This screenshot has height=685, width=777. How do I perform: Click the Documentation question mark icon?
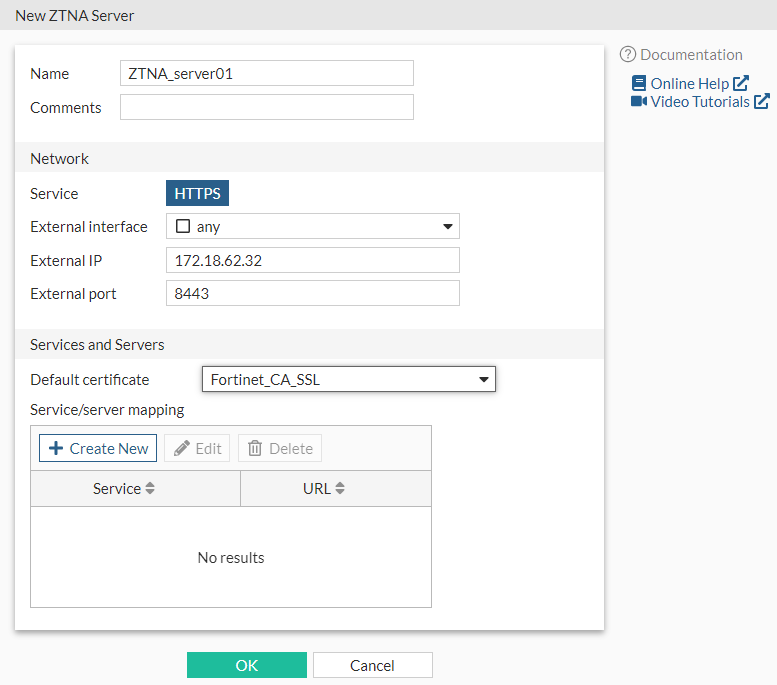(628, 55)
